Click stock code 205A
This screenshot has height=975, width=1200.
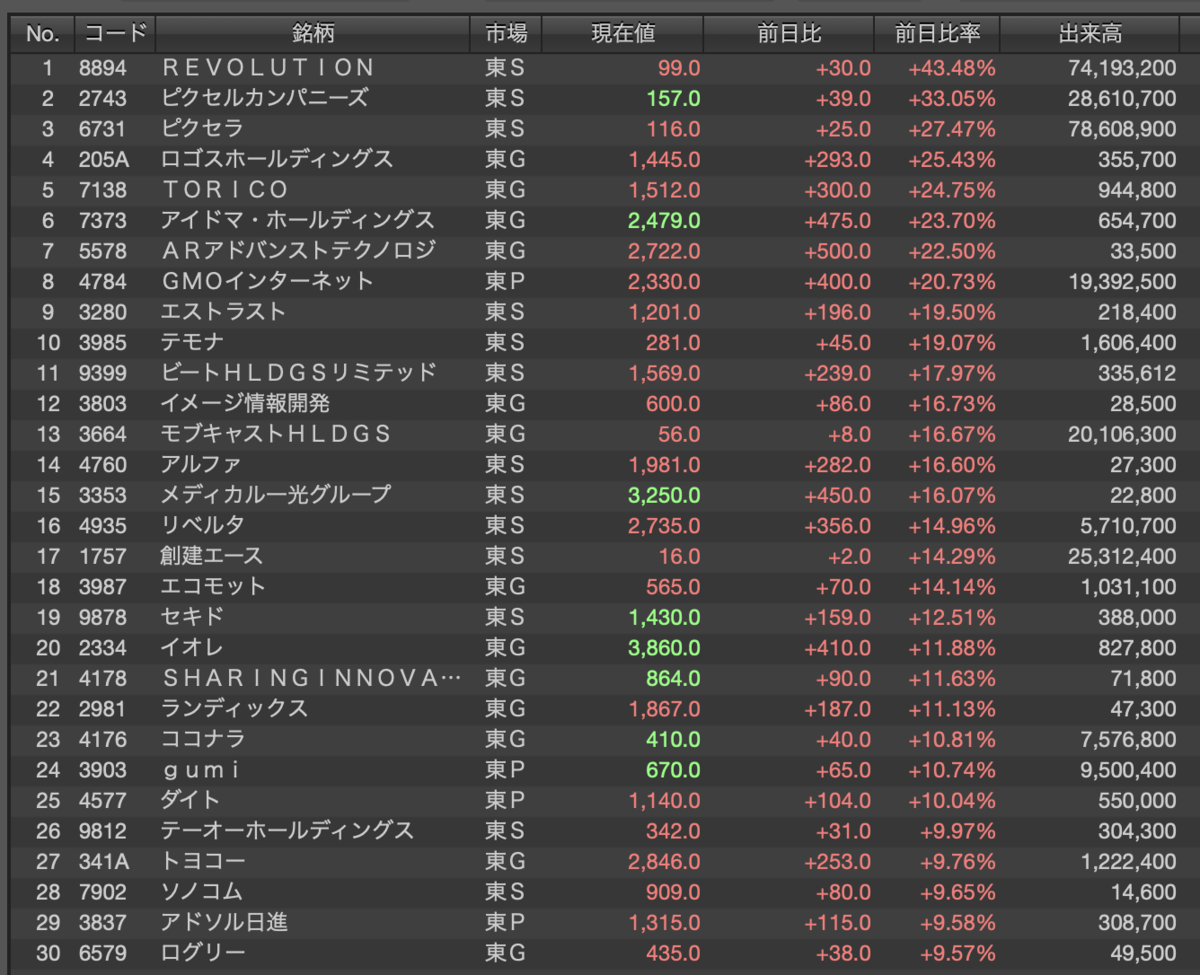pos(104,160)
